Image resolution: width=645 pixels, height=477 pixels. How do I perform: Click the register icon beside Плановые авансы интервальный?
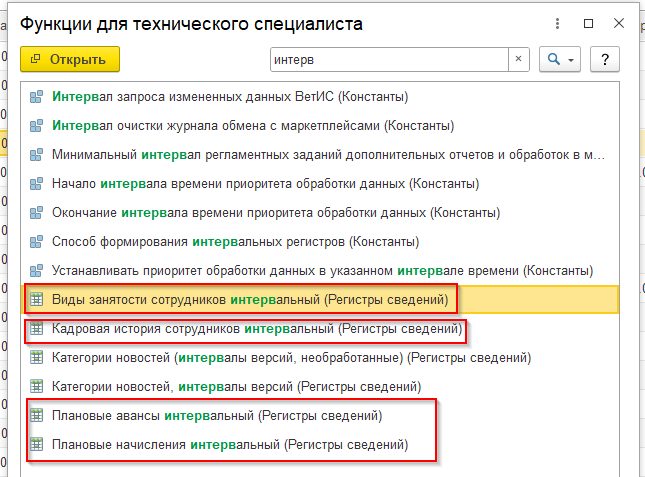coord(37,416)
